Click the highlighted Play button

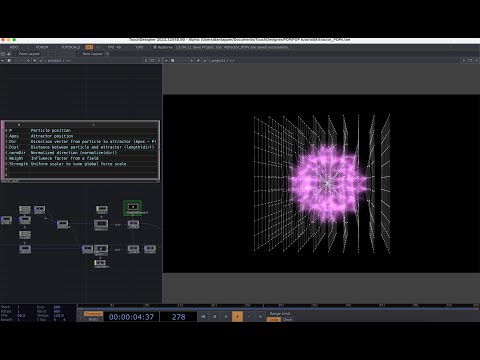[237, 317]
